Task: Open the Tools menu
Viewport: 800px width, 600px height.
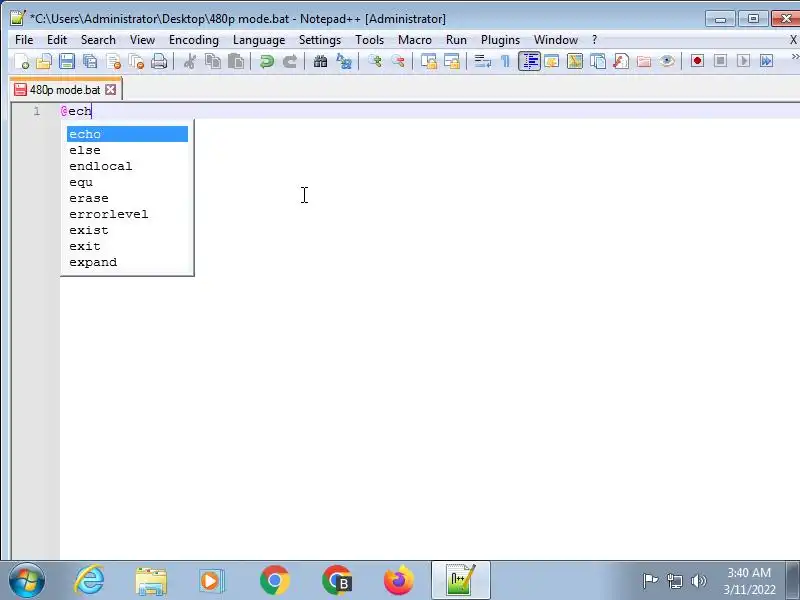Action: (x=369, y=40)
